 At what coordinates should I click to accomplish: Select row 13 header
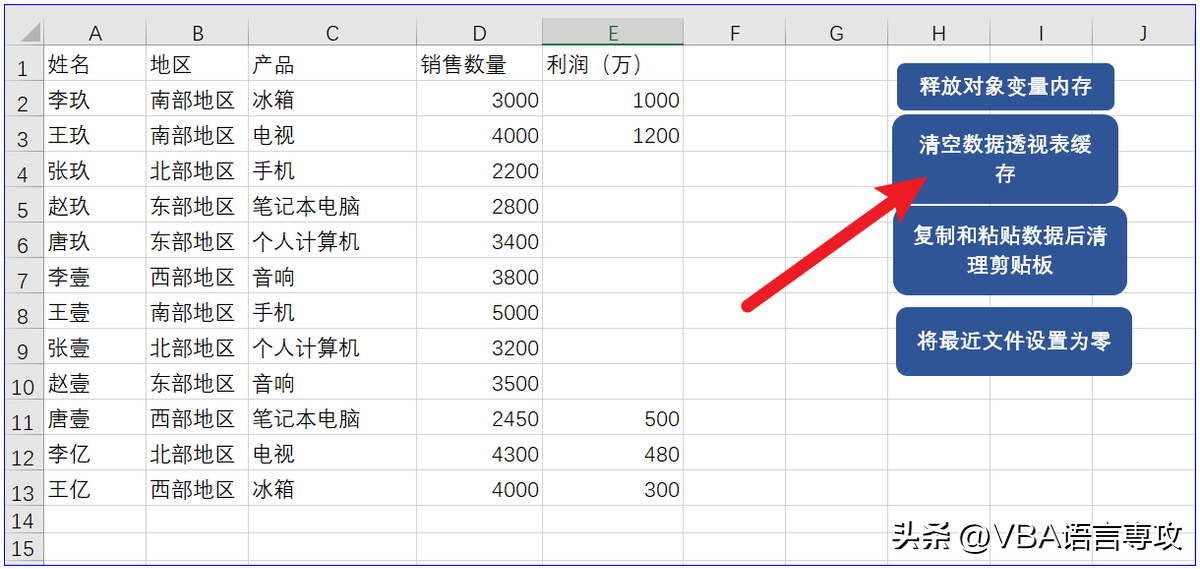25,490
